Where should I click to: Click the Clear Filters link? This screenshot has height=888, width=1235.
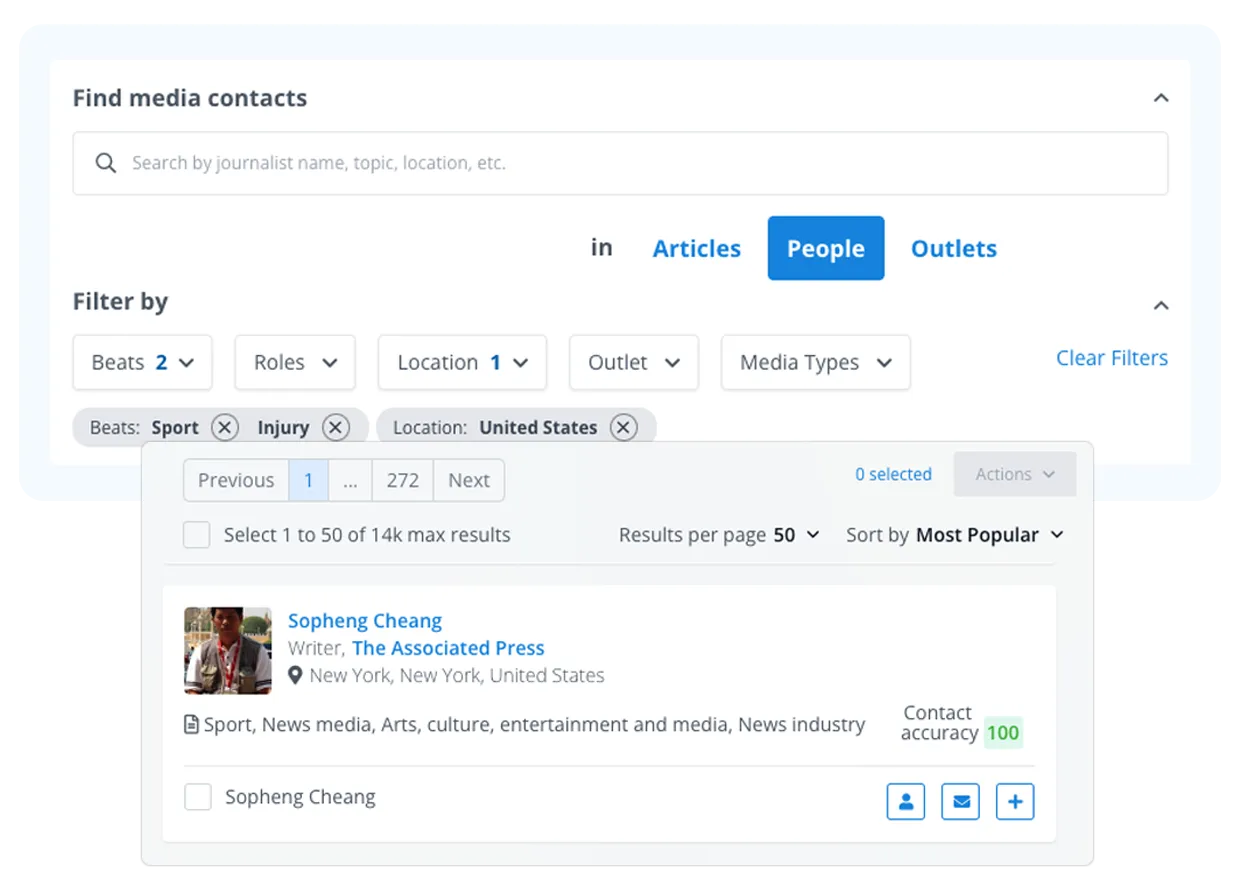tap(1111, 358)
